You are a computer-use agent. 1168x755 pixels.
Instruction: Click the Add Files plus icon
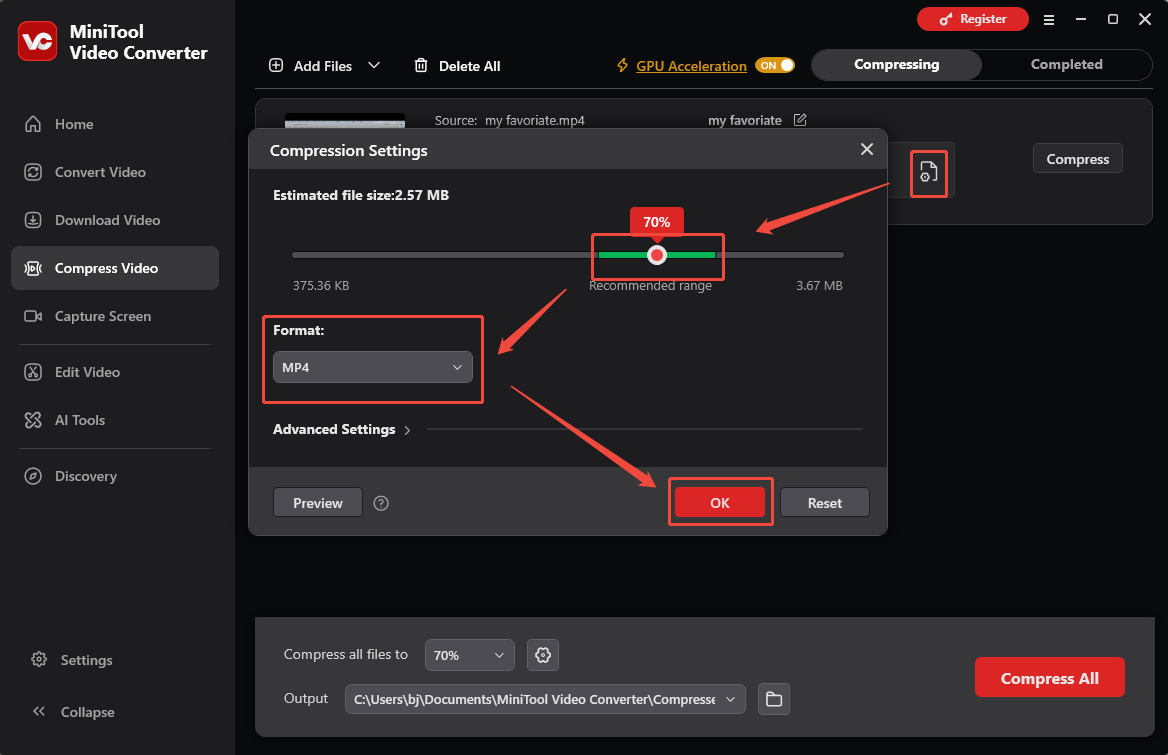pos(276,66)
